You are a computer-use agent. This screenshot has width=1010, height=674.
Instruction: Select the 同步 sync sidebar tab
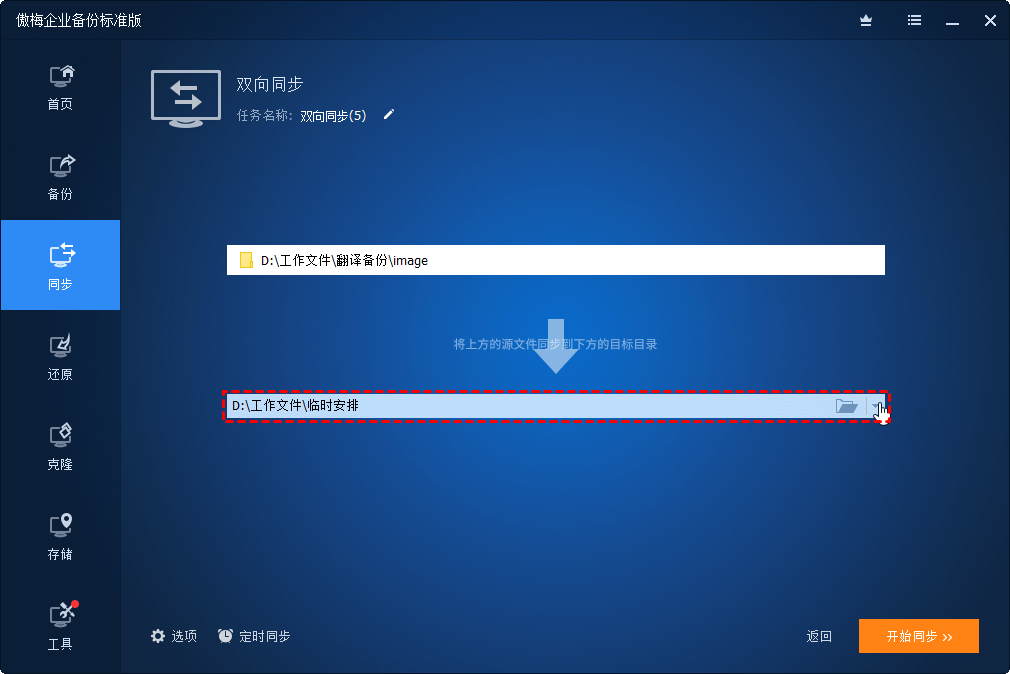(61, 265)
